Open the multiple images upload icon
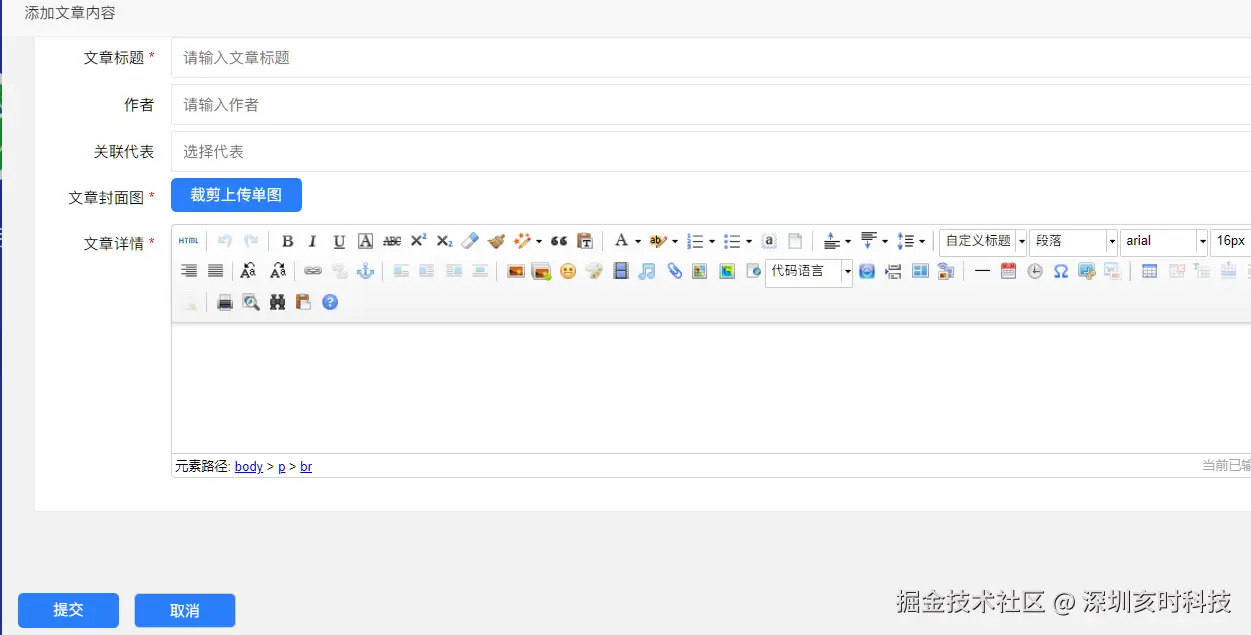1251x635 pixels. (x=542, y=271)
